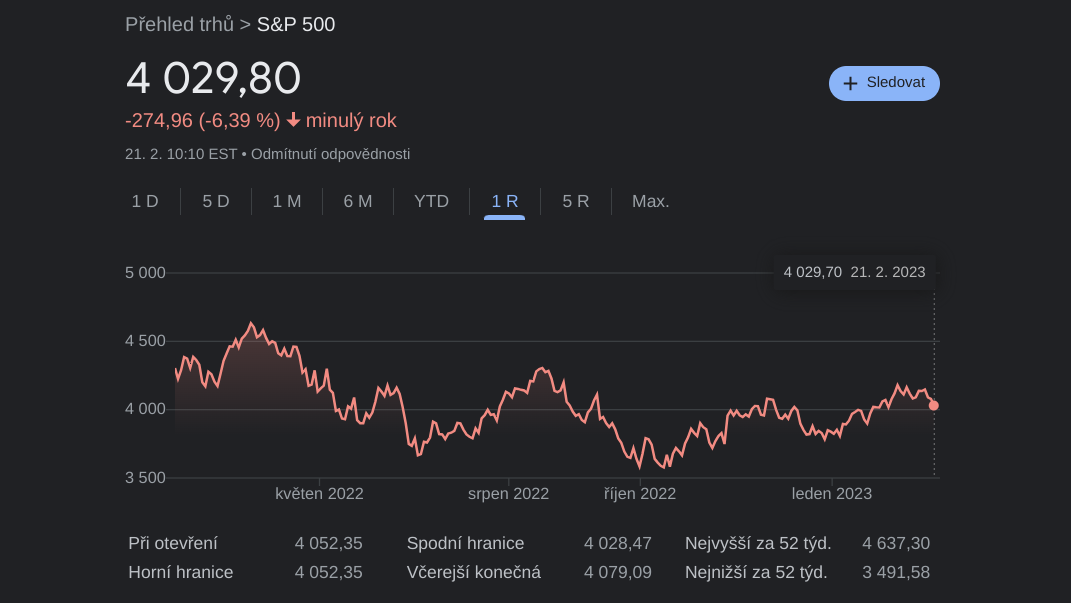This screenshot has width=1071, height=603.
Task: Click the y-axis label 5 000
Action: (x=145, y=273)
